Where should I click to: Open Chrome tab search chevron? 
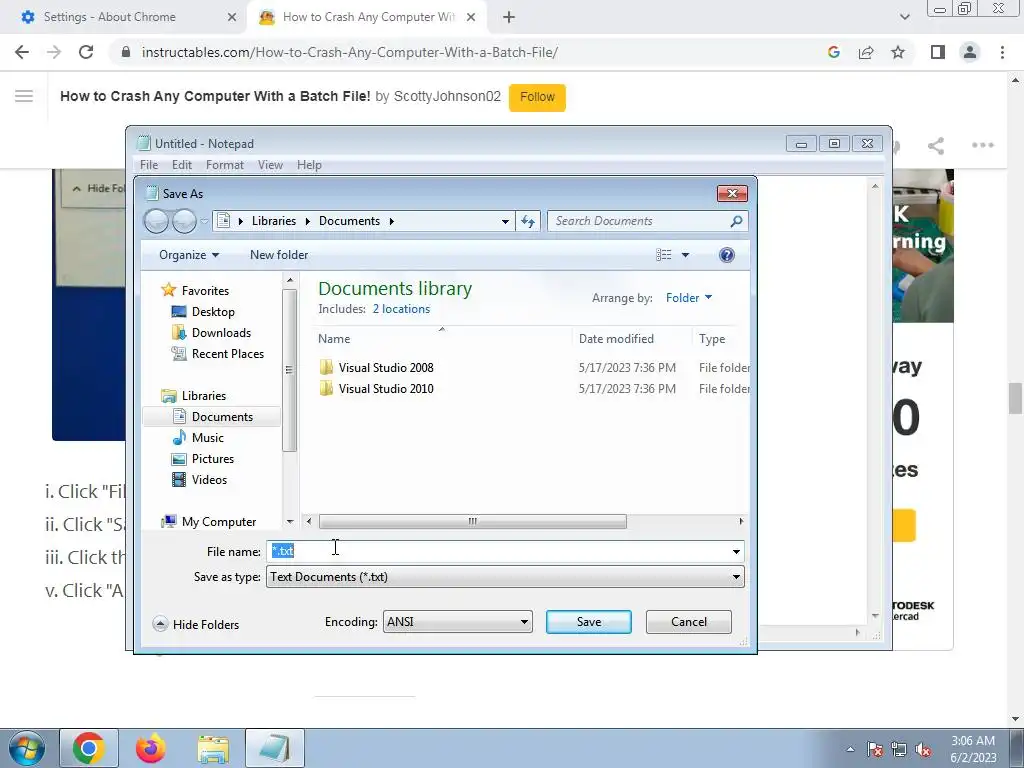(904, 17)
